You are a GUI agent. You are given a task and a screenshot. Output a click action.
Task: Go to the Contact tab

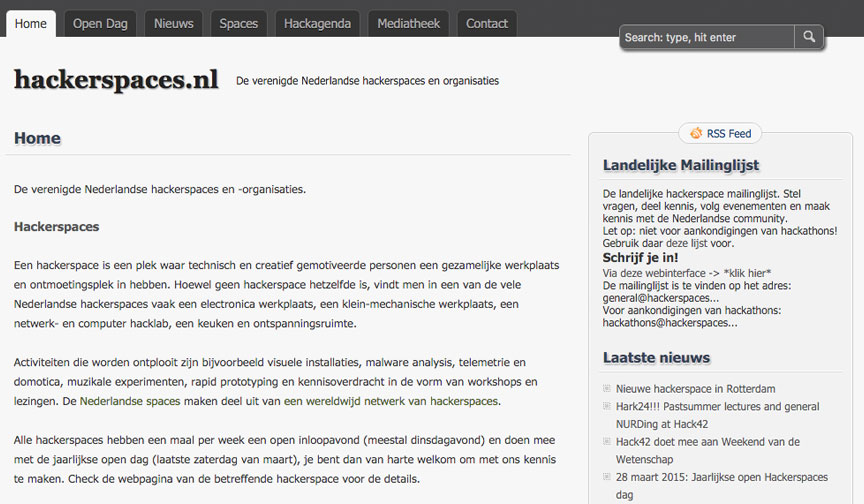coord(487,24)
